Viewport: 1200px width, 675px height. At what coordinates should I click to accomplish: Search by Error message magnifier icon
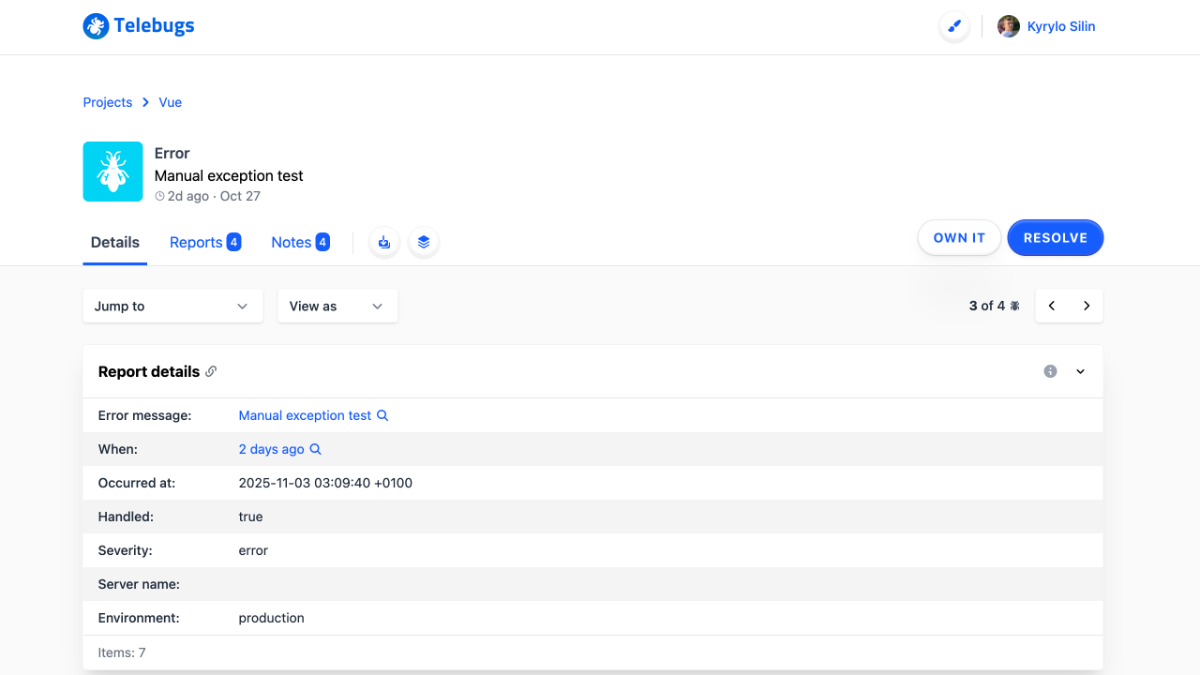(382, 416)
